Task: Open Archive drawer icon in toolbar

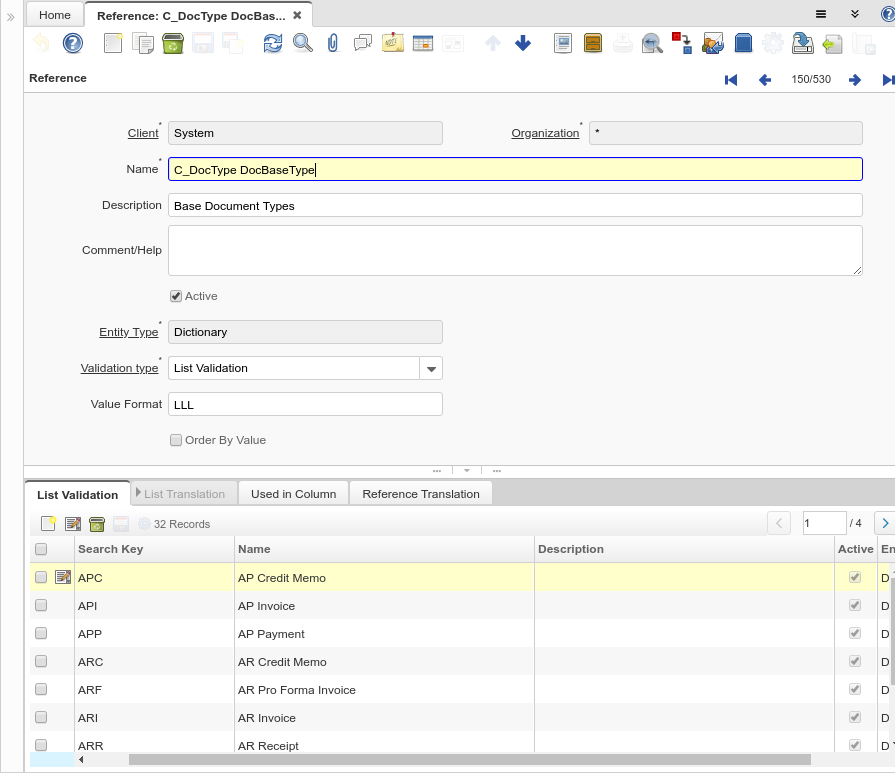Action: [592, 43]
